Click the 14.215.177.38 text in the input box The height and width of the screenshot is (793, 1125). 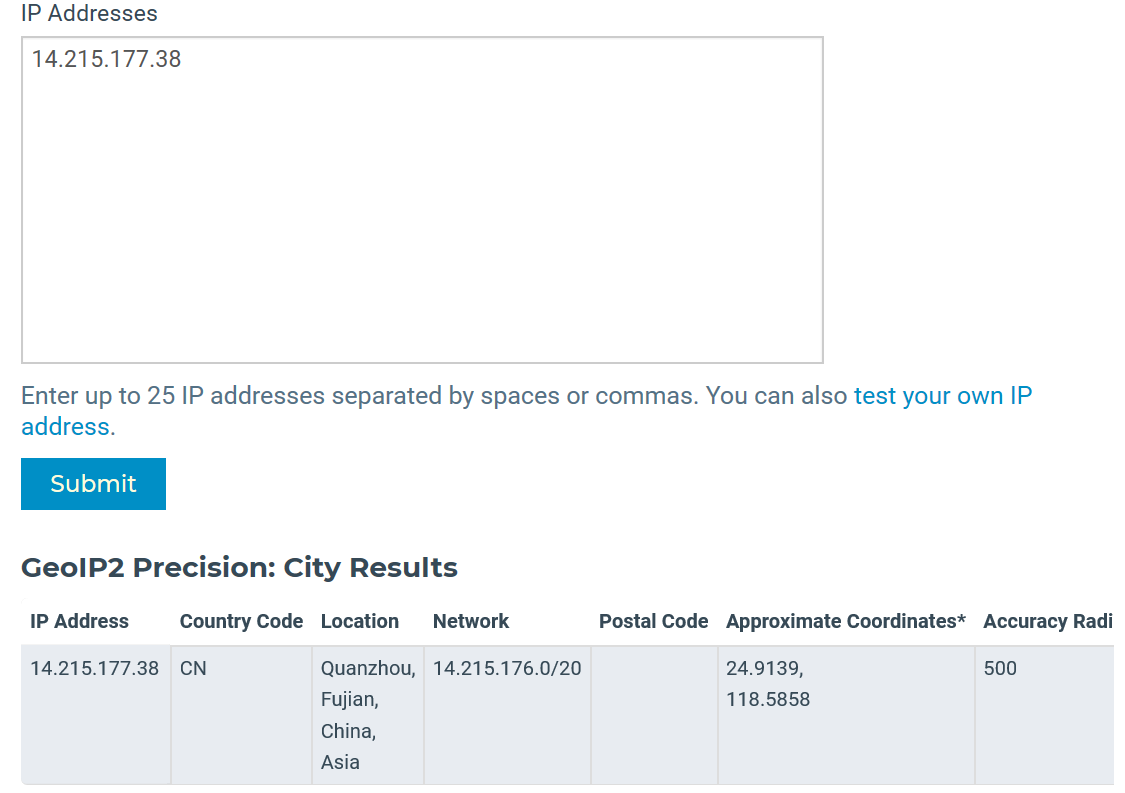(106, 59)
